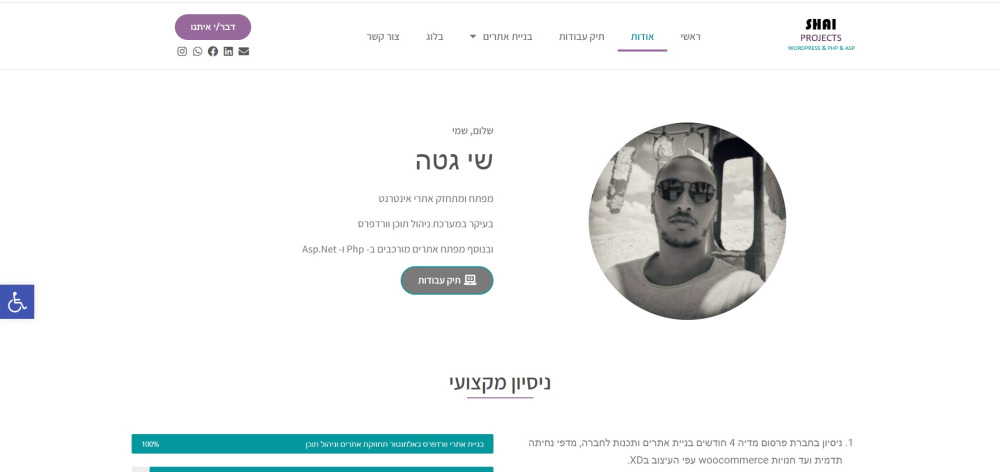
Task: Click the 100% WordPress skill progress bar
Action: click(x=312, y=444)
